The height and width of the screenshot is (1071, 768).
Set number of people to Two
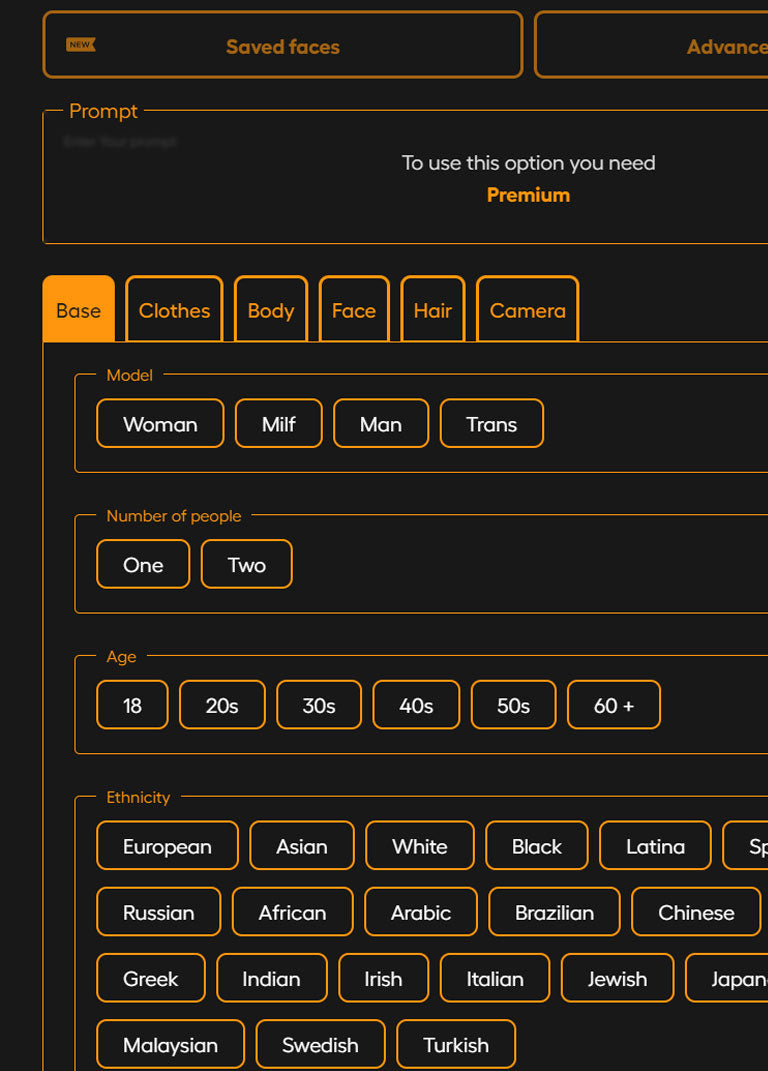click(246, 565)
